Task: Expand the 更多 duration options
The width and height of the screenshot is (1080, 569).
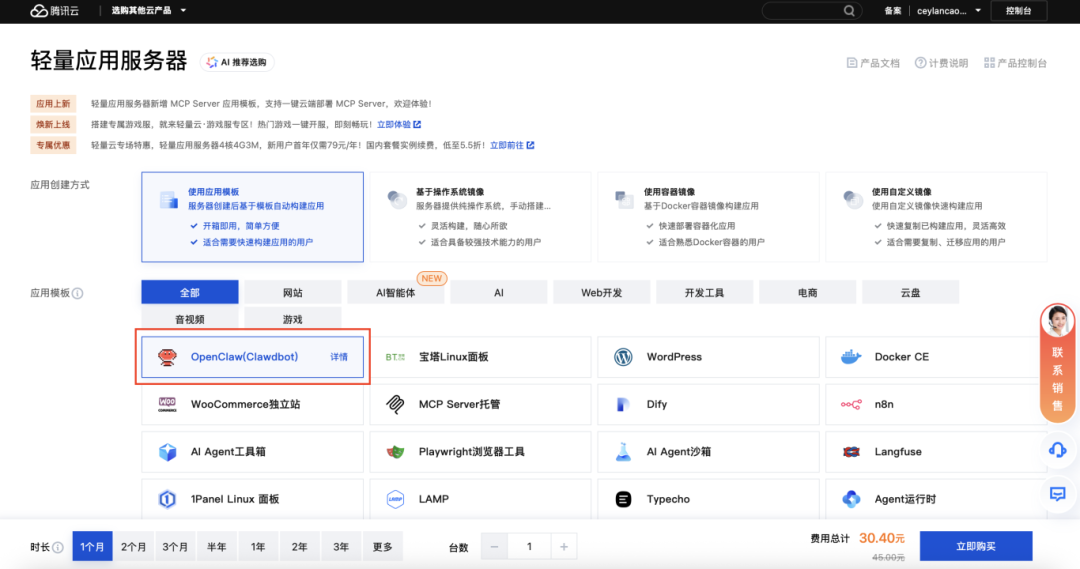Action: click(382, 546)
